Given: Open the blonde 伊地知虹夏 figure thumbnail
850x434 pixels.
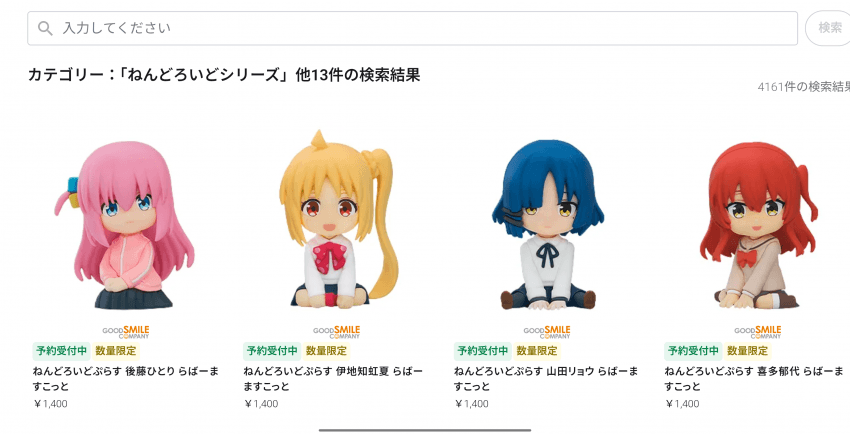Looking at the screenshot, I should 336,219.
